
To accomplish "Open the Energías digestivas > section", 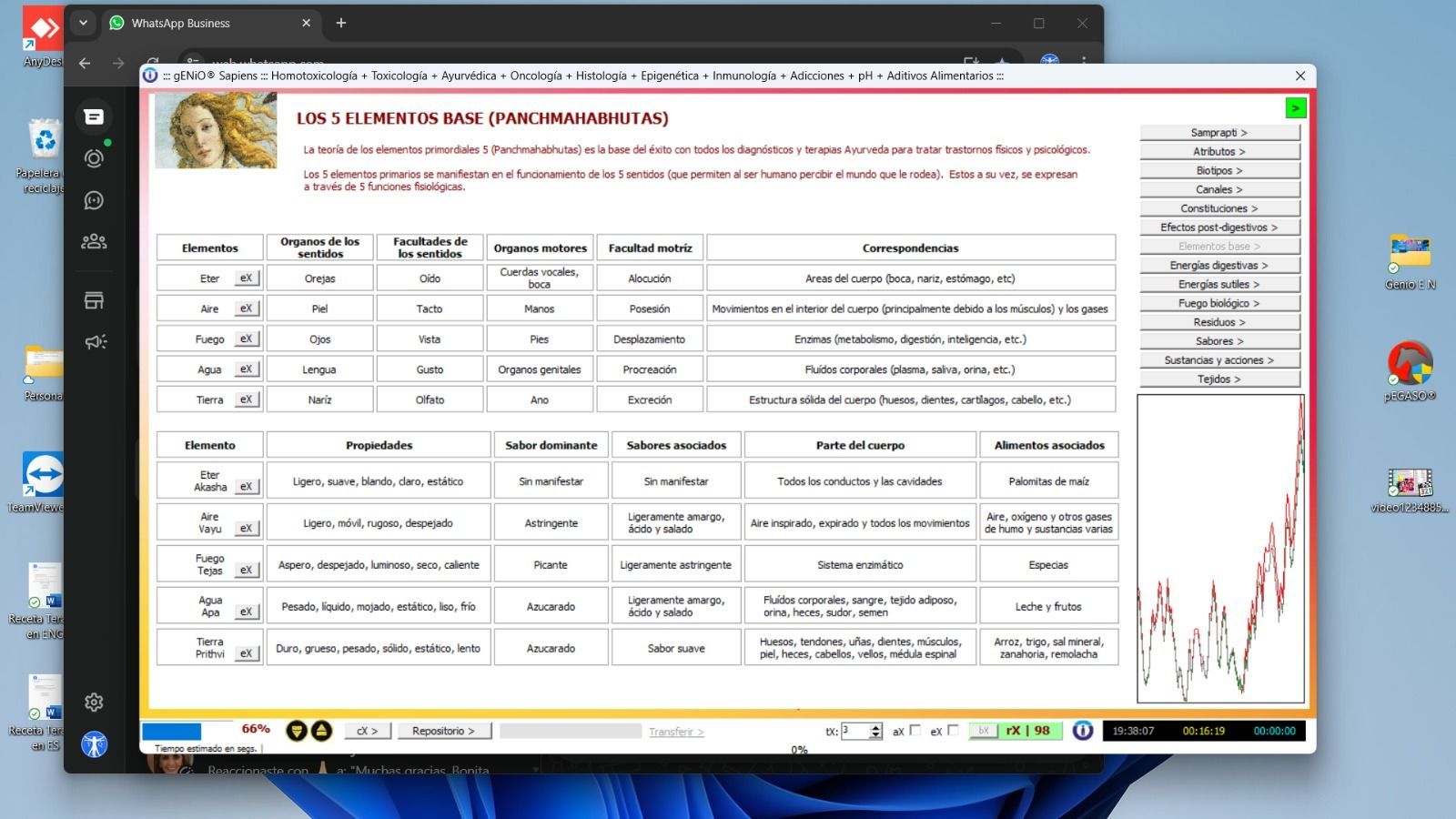I will tap(1219, 266).
